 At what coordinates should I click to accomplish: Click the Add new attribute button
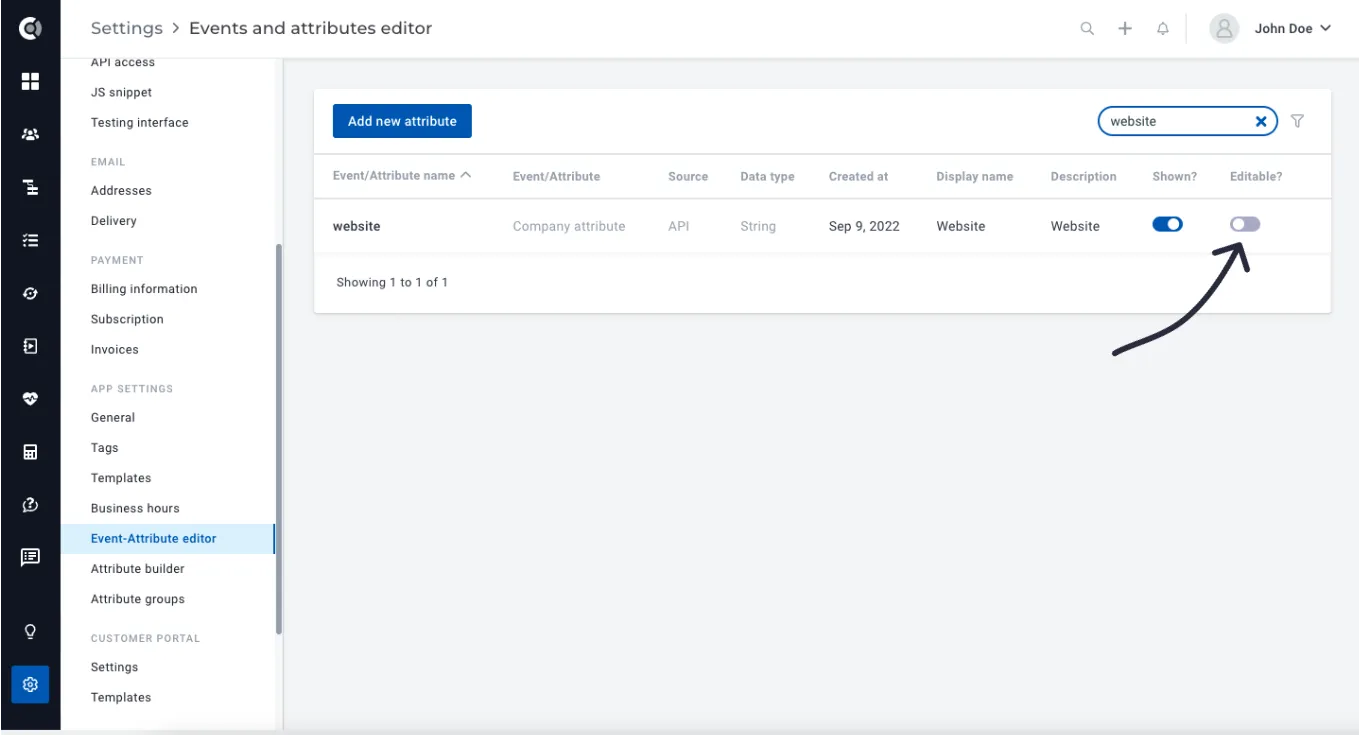pyautogui.click(x=402, y=121)
